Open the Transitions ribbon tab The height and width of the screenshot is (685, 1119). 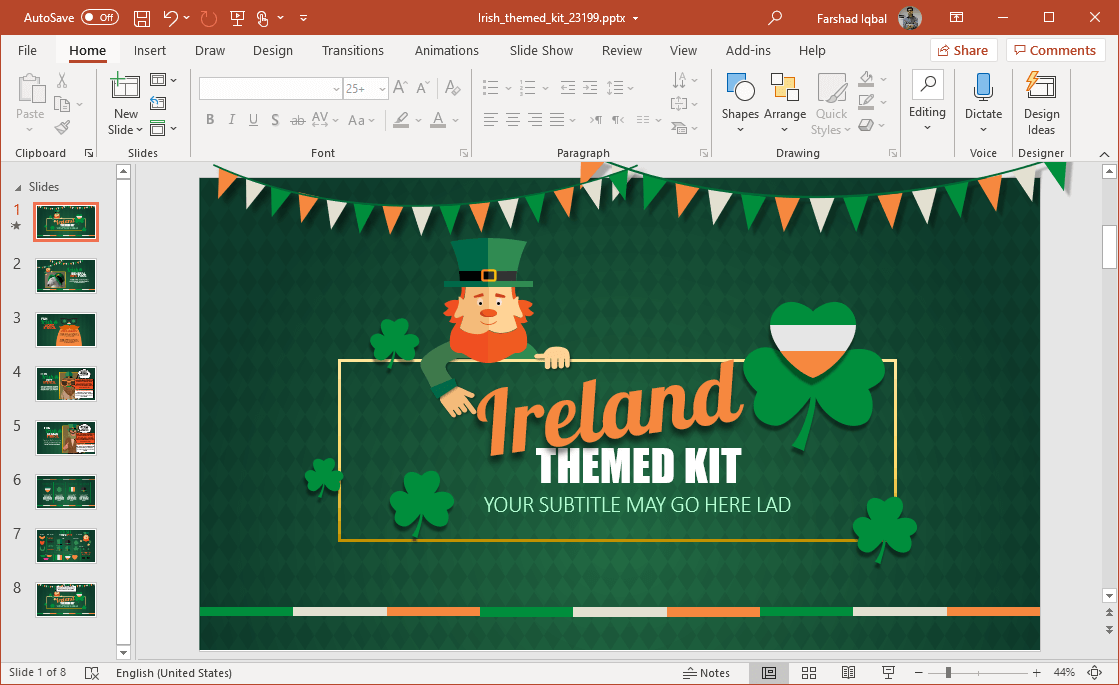tap(352, 51)
